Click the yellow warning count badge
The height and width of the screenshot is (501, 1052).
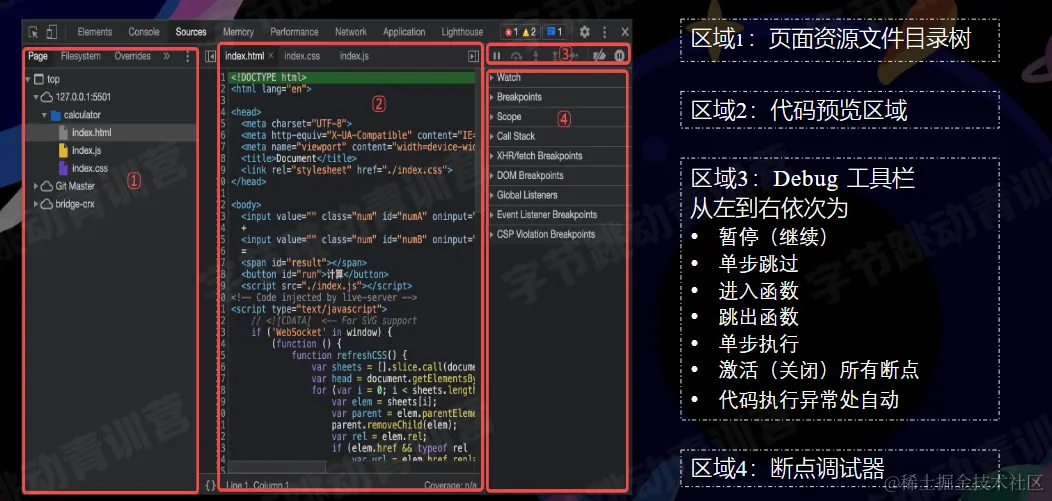pyautogui.click(x=529, y=32)
